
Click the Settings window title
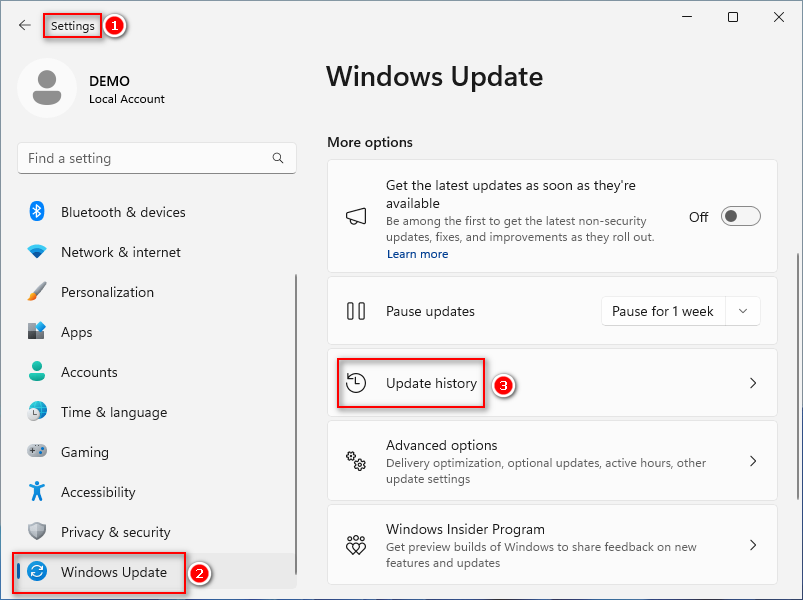coord(72,26)
